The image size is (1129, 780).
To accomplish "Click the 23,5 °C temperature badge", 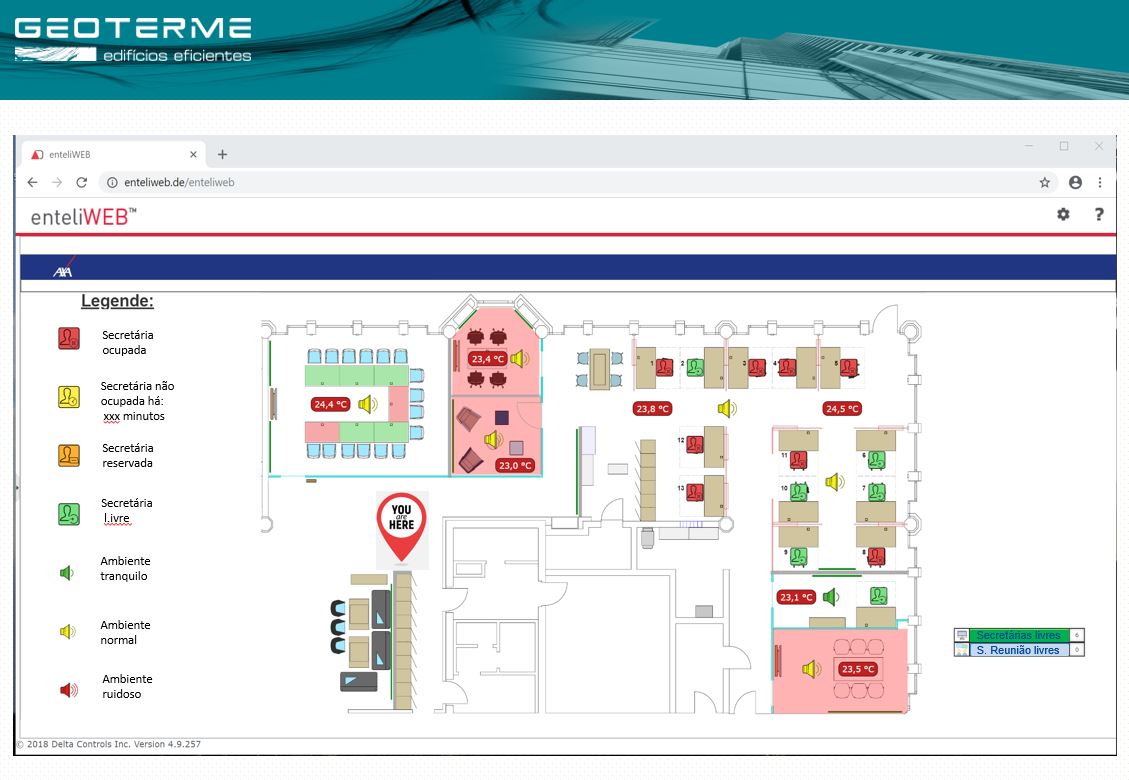I will pos(858,669).
